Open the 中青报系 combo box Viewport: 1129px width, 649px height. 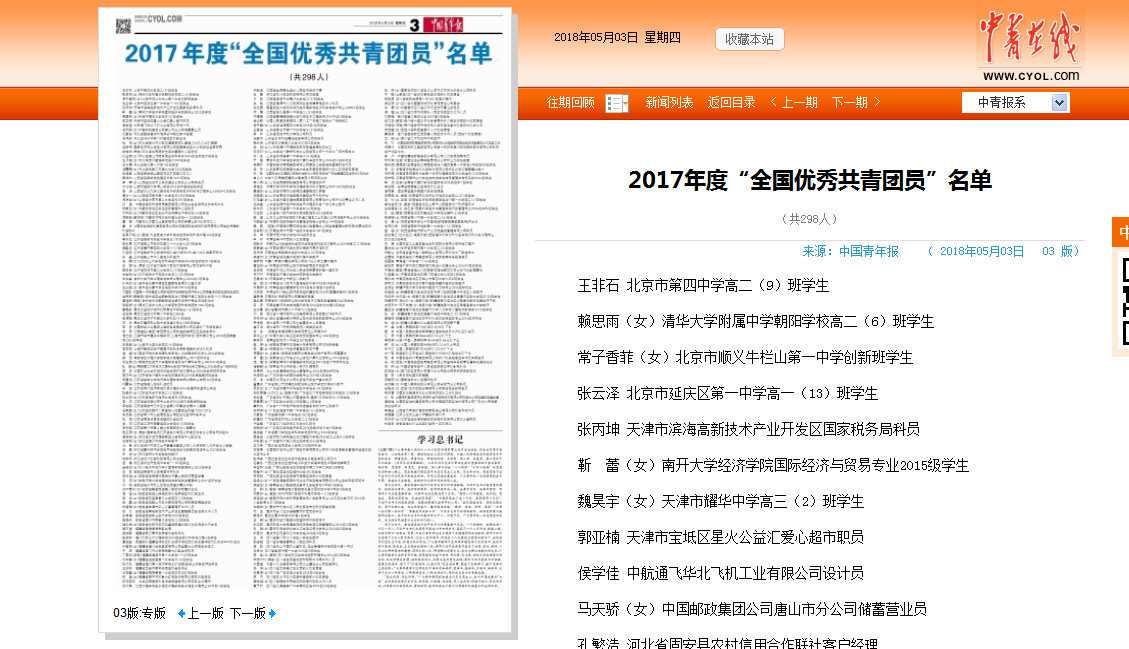[1006, 102]
